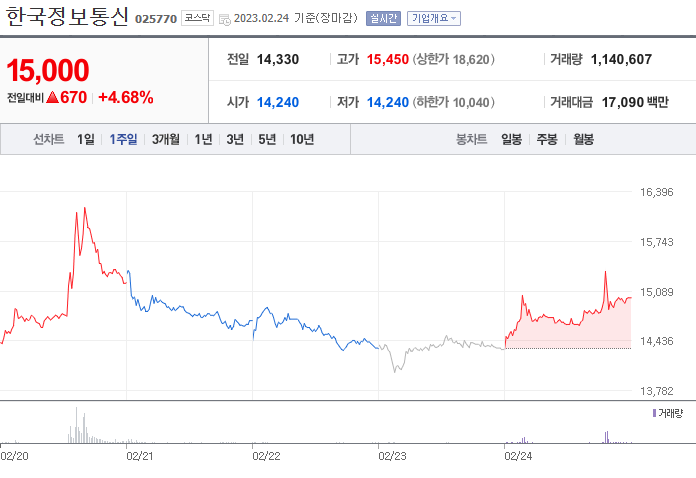This screenshot has height=478, width=696.
Task: Show the 주봉 weekly candle chart
Action: [547, 139]
